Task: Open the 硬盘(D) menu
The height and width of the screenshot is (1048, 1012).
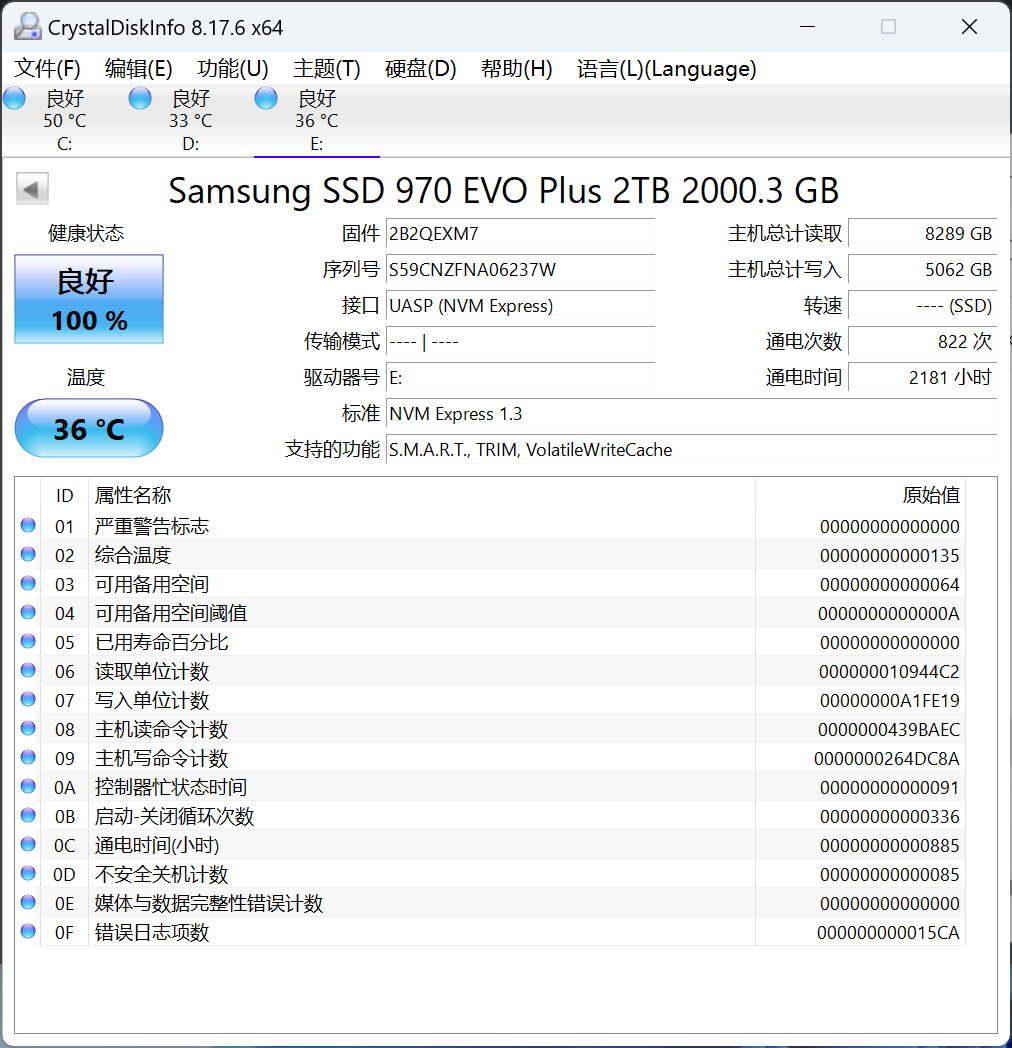Action: [x=420, y=69]
